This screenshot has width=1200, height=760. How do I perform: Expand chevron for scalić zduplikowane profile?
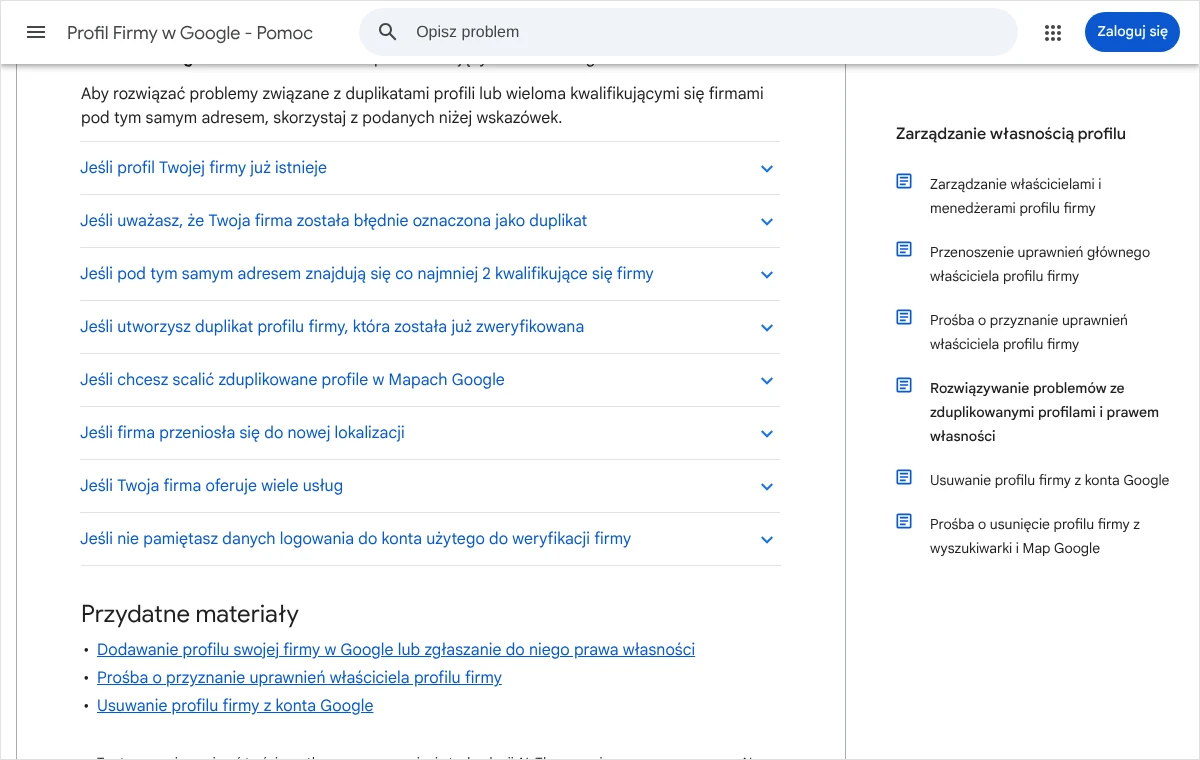click(x=767, y=380)
